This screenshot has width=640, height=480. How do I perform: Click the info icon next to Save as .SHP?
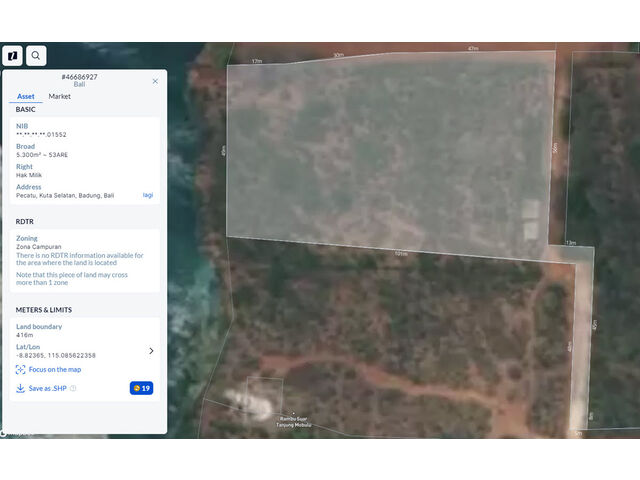[x=73, y=388]
